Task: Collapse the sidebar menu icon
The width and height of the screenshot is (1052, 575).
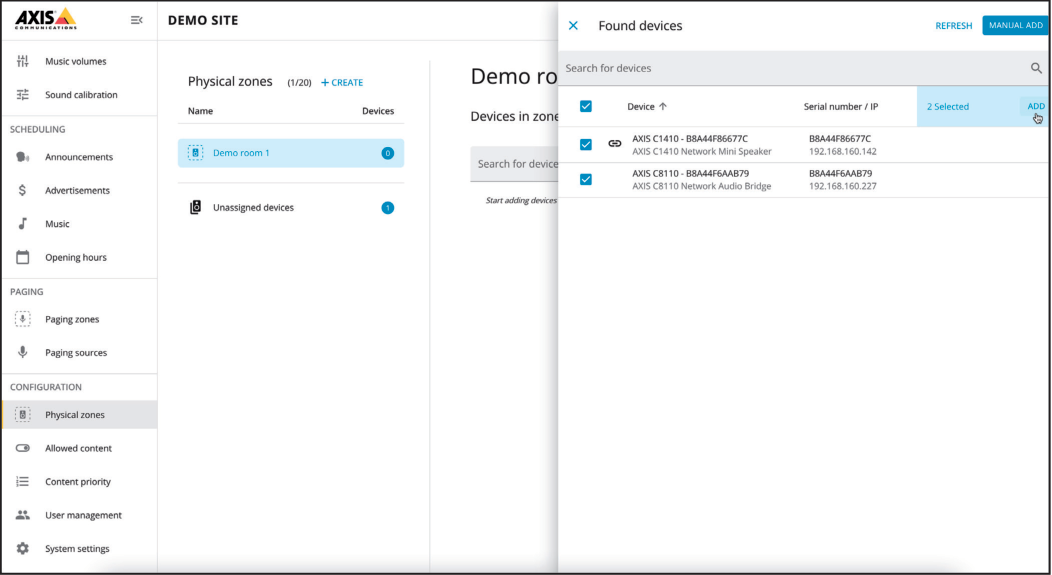Action: pyautogui.click(x=137, y=20)
